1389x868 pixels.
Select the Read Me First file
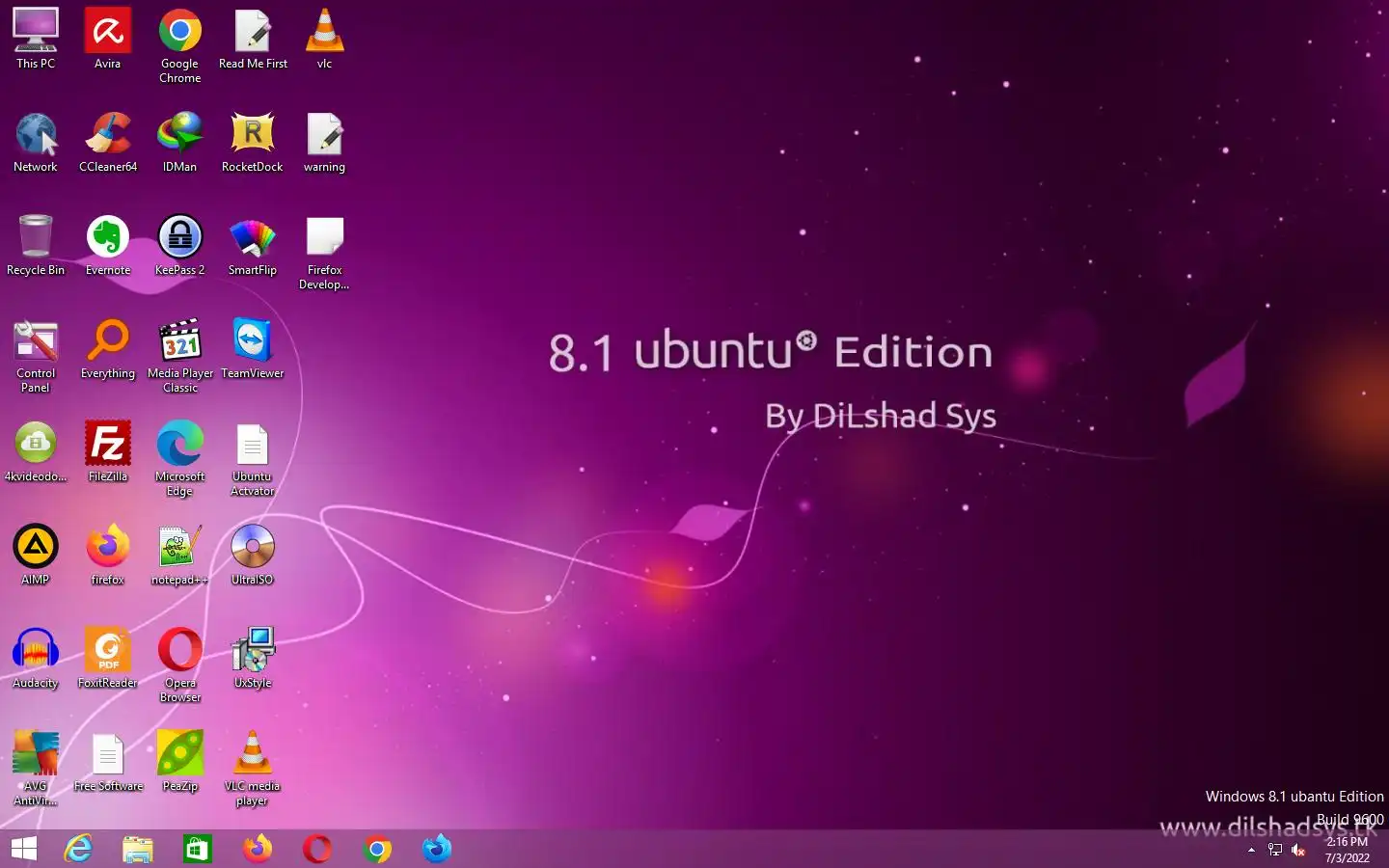point(253,40)
